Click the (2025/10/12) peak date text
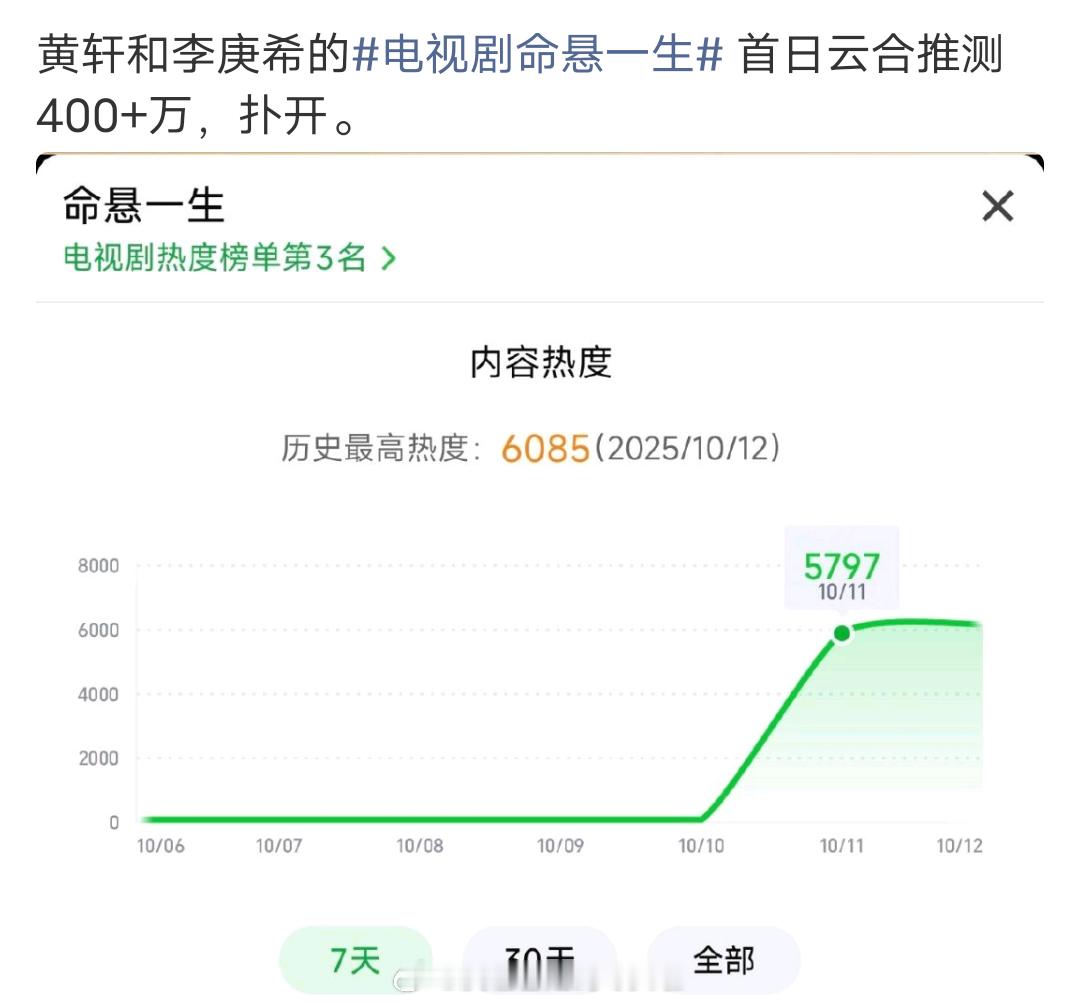The height and width of the screenshot is (1003, 1079). pyautogui.click(x=687, y=448)
